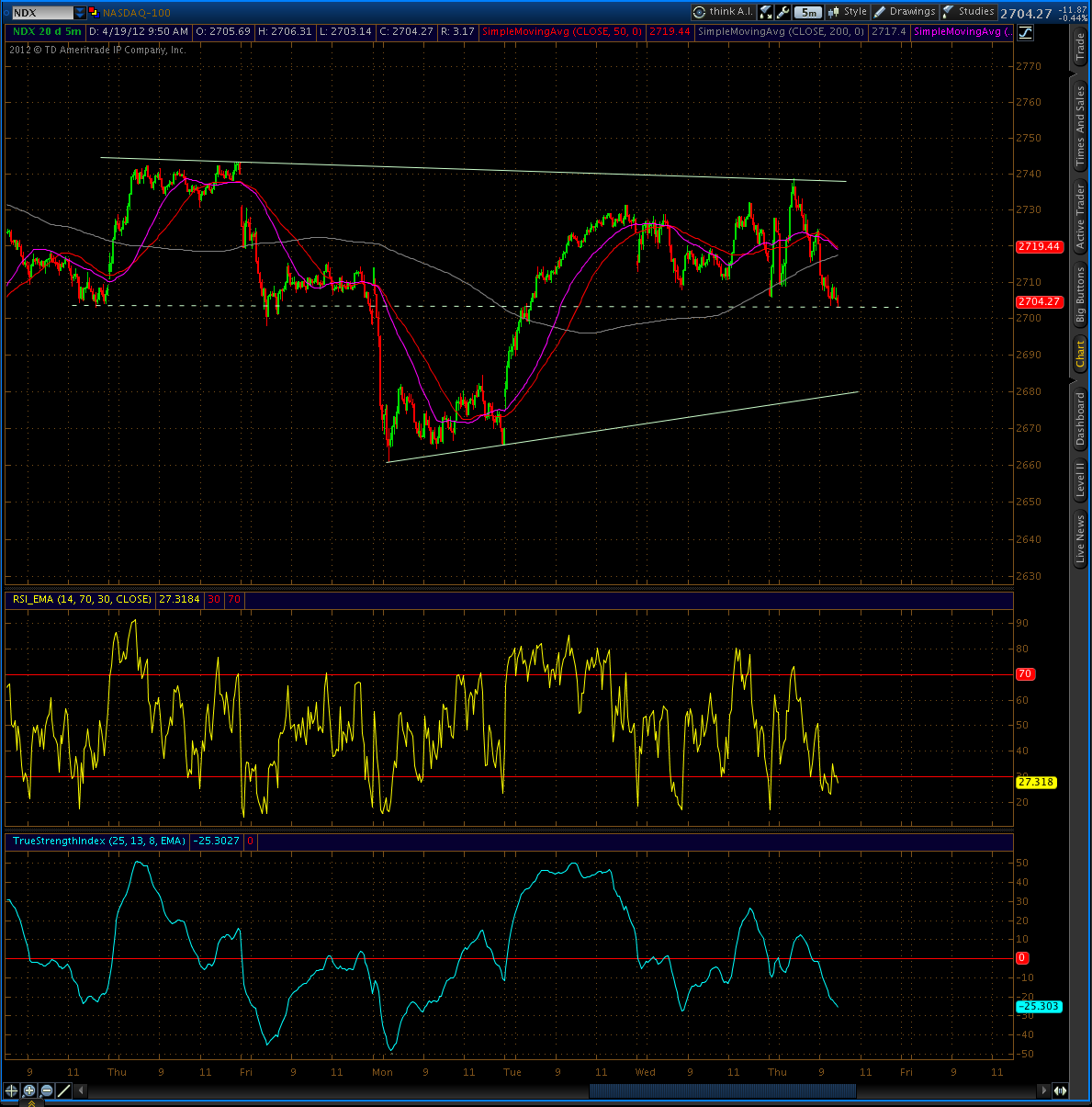
Task: Select the Chart side tab
Action: pyautogui.click(x=1081, y=354)
